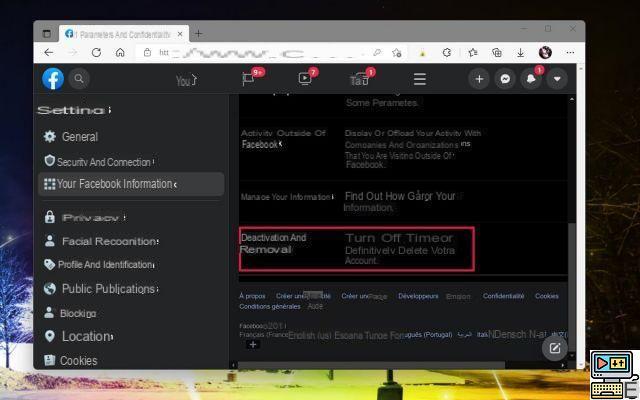Click the Confidentialité footer link
The image size is (640, 400).
coord(503,296)
